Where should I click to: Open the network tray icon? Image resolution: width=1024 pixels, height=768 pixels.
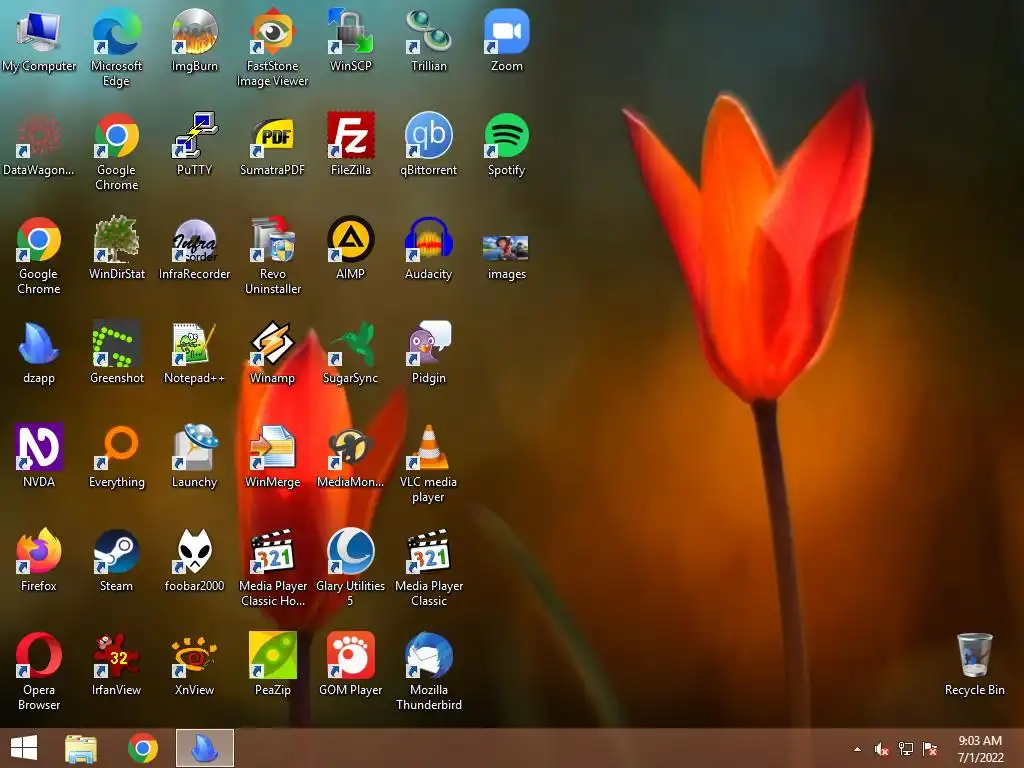pyautogui.click(x=906, y=749)
